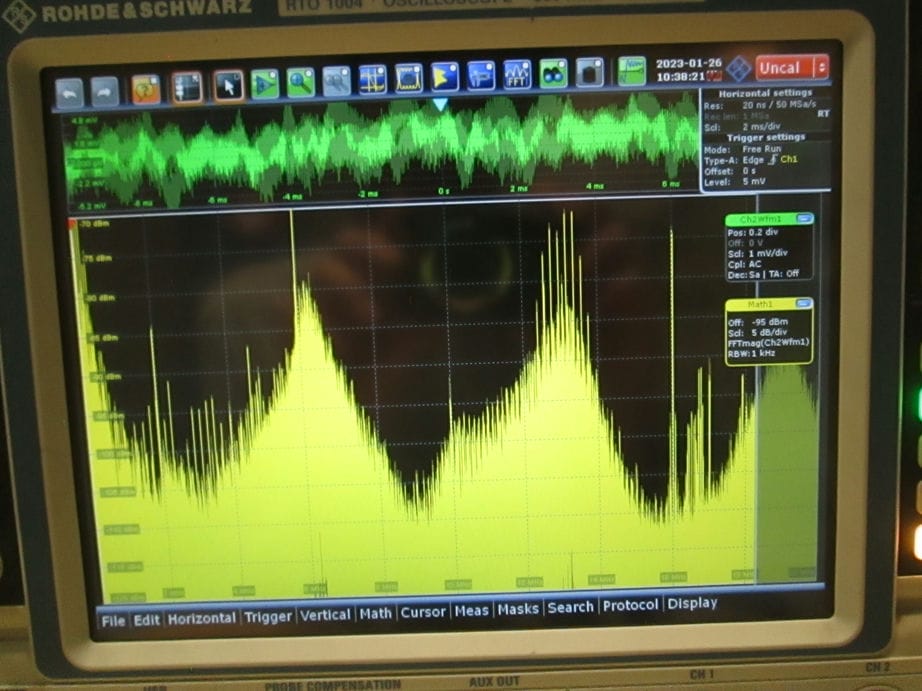
Task: Open the Vertical menu
Action: (325, 615)
